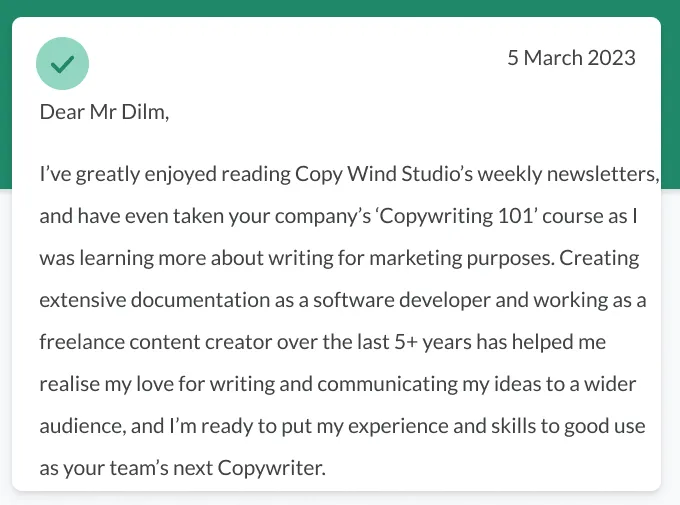This screenshot has height=505, width=680.
Task: Click the words 'Copy Wind Studio's'
Action: (x=384, y=175)
